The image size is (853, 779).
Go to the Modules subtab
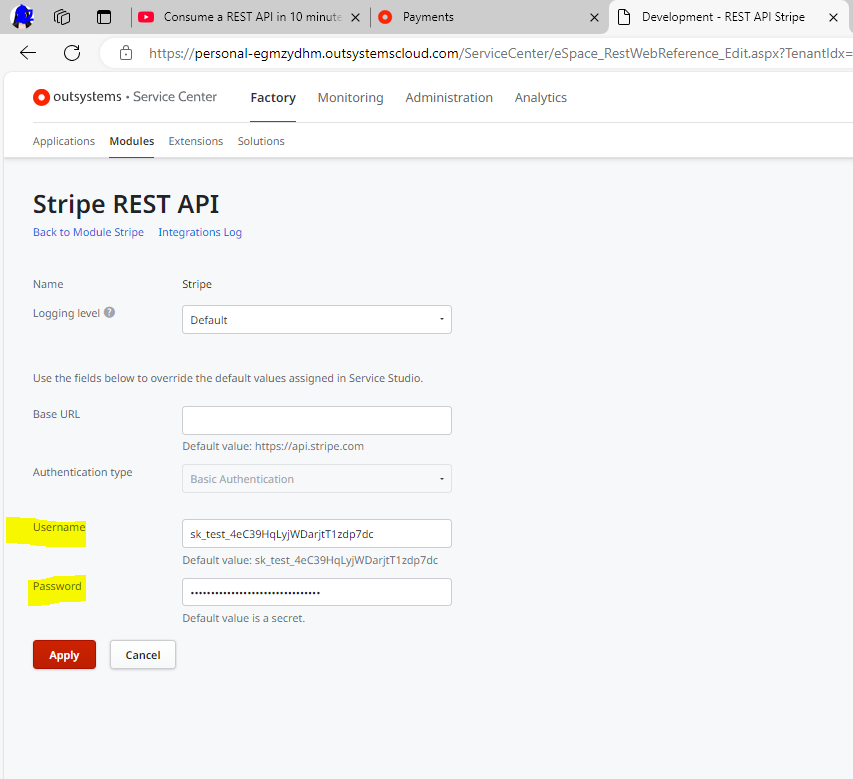[132, 141]
